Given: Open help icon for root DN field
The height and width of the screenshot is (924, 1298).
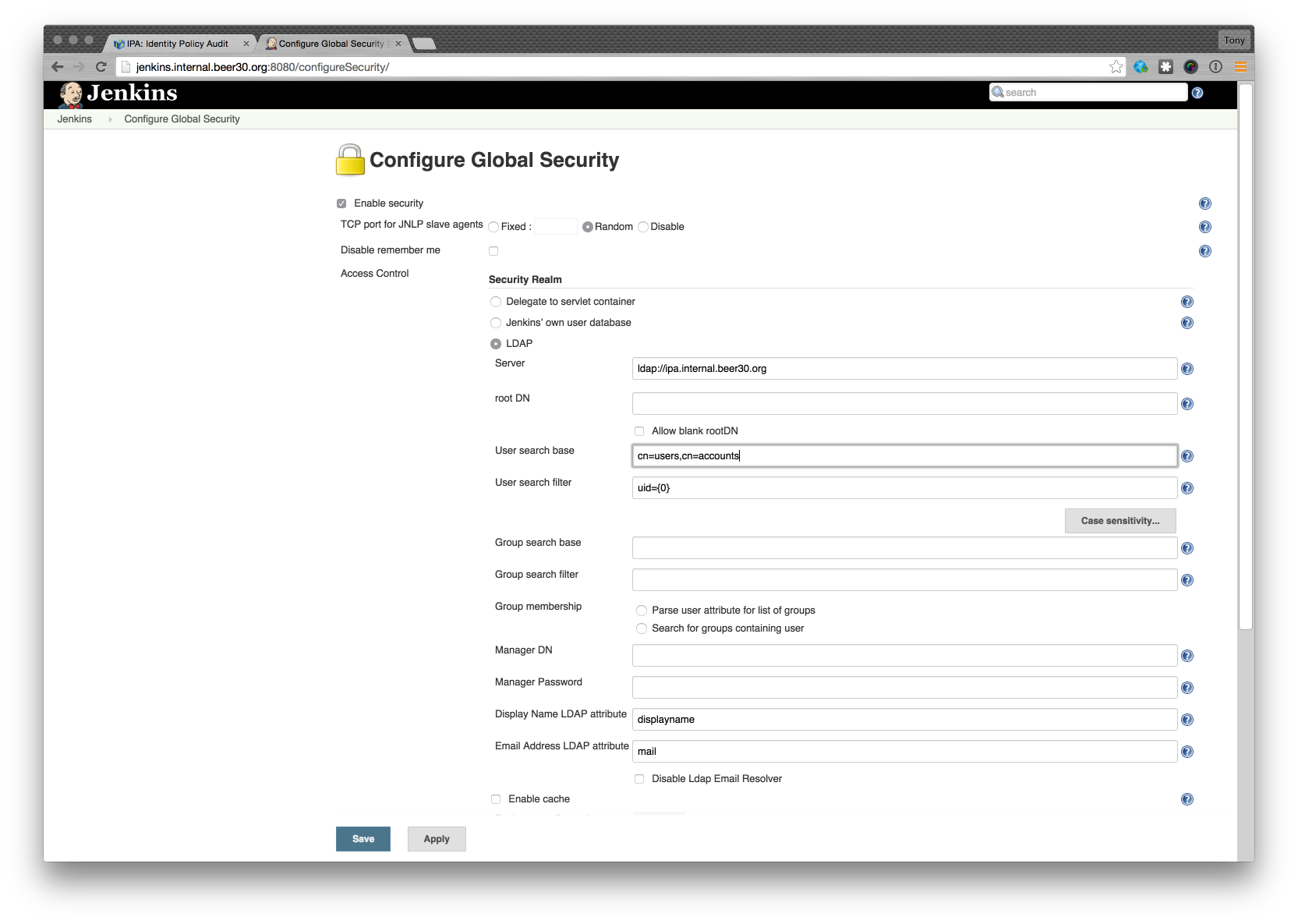Looking at the screenshot, I should pyautogui.click(x=1187, y=404).
